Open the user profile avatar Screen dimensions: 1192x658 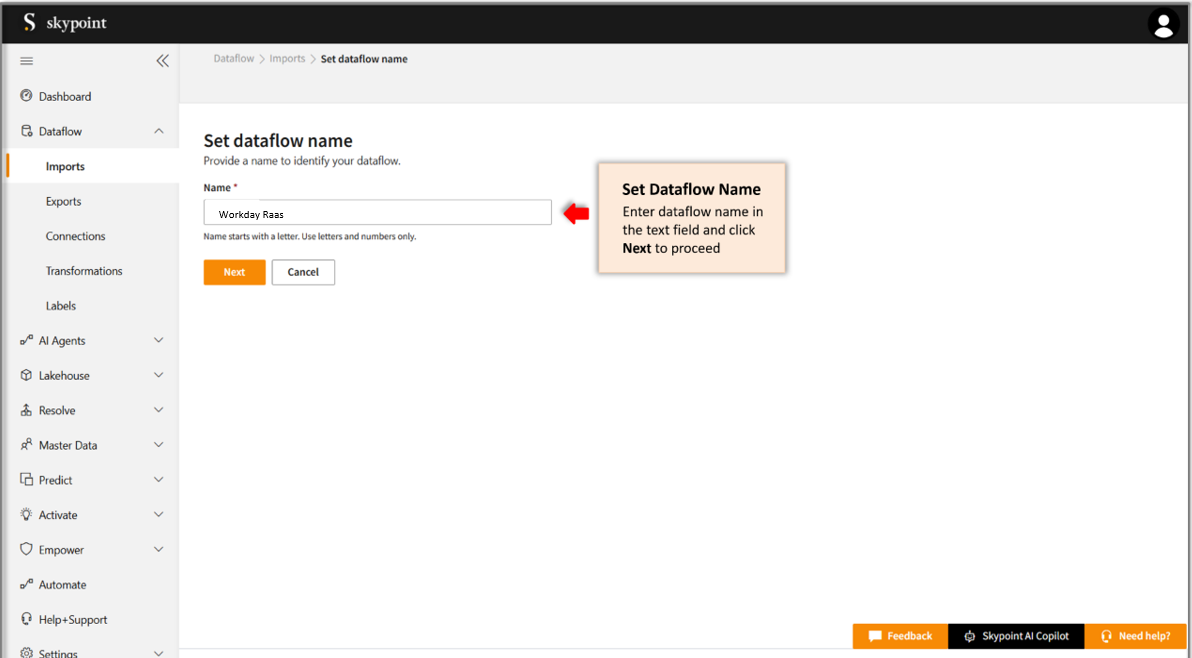[1163, 23]
